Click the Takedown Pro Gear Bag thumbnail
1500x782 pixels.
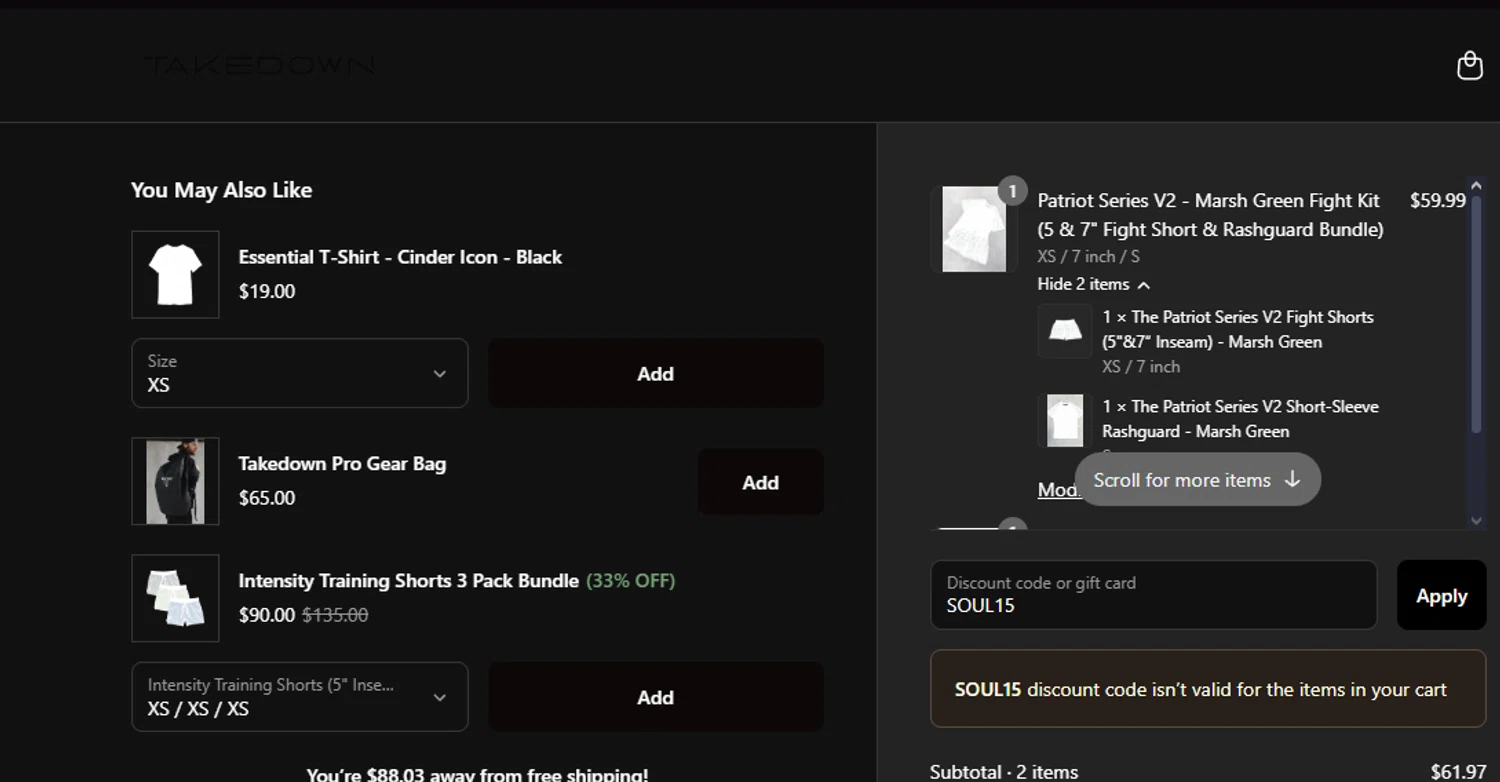(176, 481)
